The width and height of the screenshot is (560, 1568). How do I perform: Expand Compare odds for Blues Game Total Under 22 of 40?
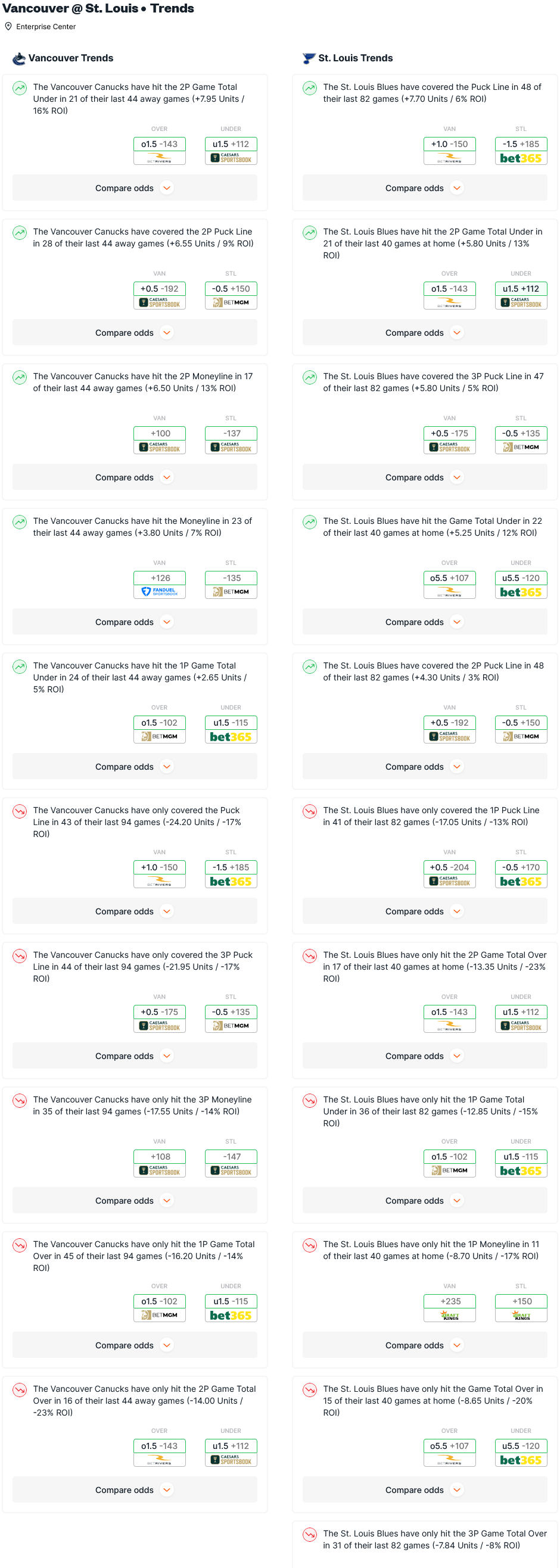pos(425,622)
